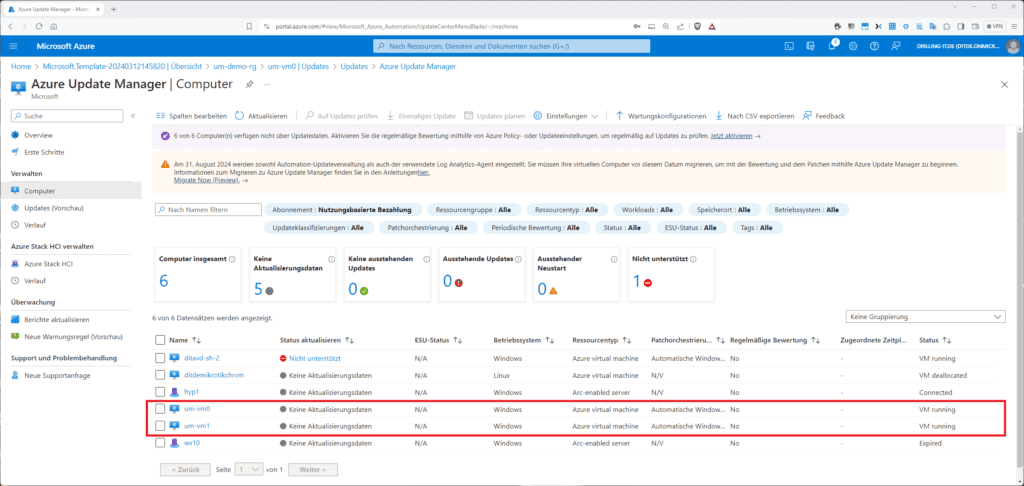Close the Azure Update Manager blade
The image size is (1024, 486).
coord(1004,85)
